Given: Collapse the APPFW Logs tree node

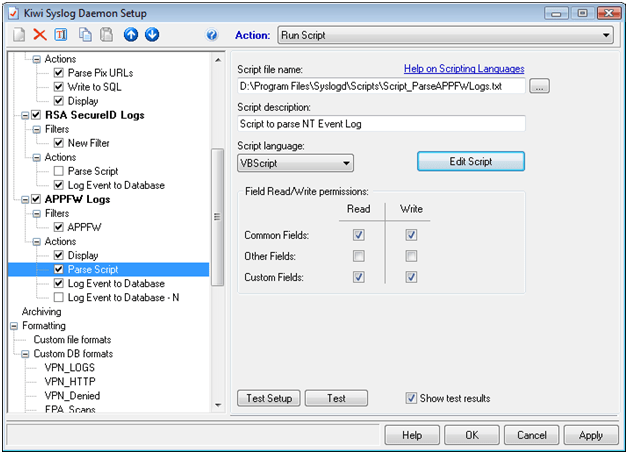Looking at the screenshot, I should 24,199.
